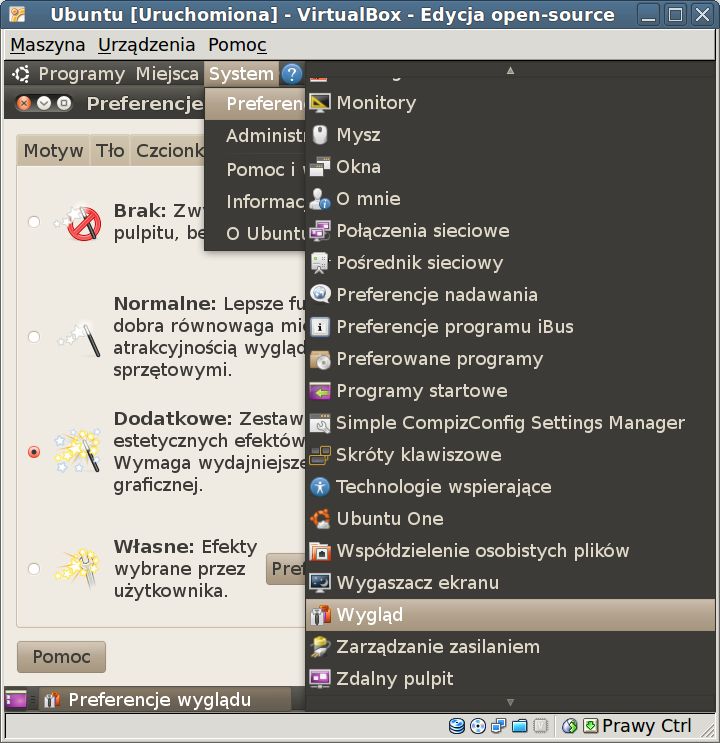Viewport: 720px width, 743px height.
Task: Click the Pomoc i wsparcie menu entry
Action: tap(255, 169)
